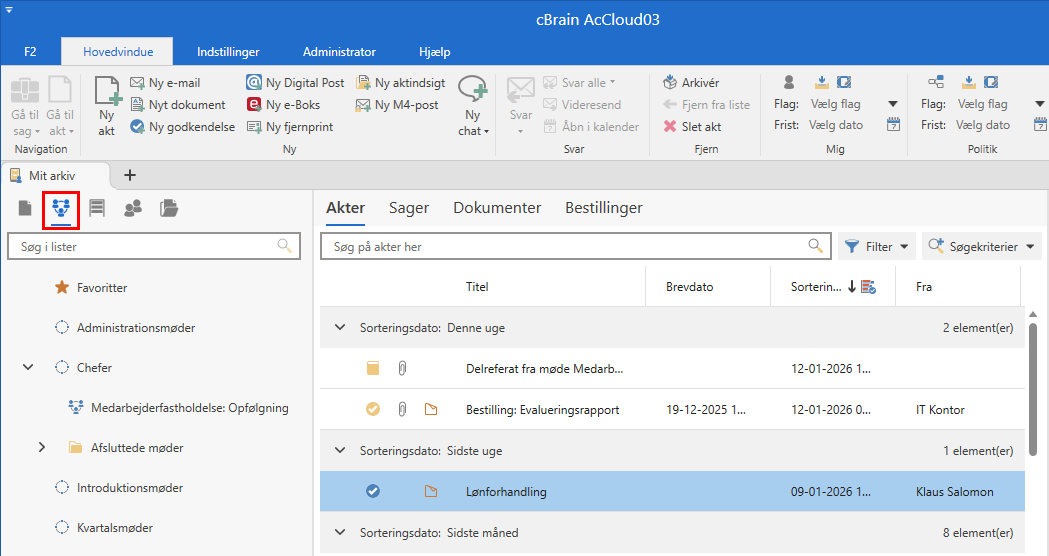Click Videresend
The width and height of the screenshot is (1049, 556).
581,105
